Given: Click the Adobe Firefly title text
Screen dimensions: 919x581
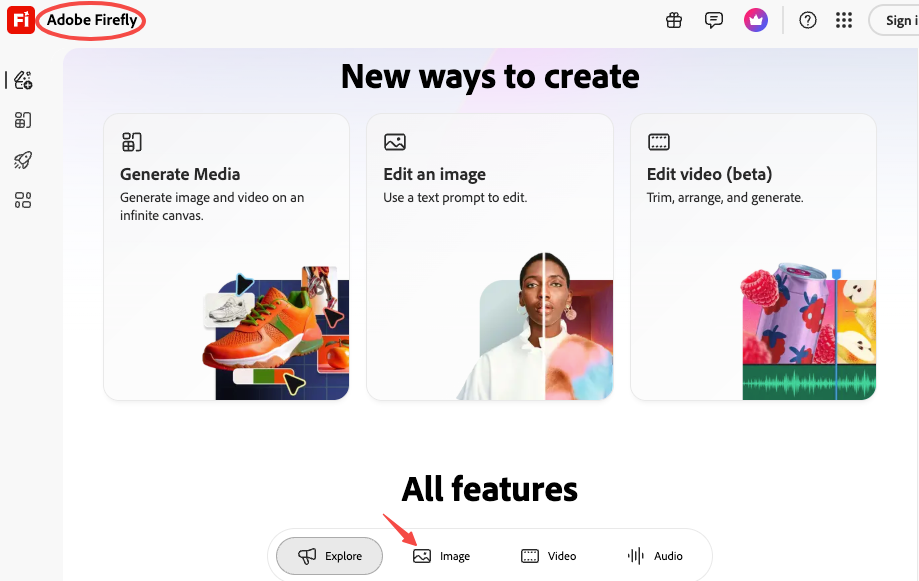Looking at the screenshot, I should coord(91,21).
